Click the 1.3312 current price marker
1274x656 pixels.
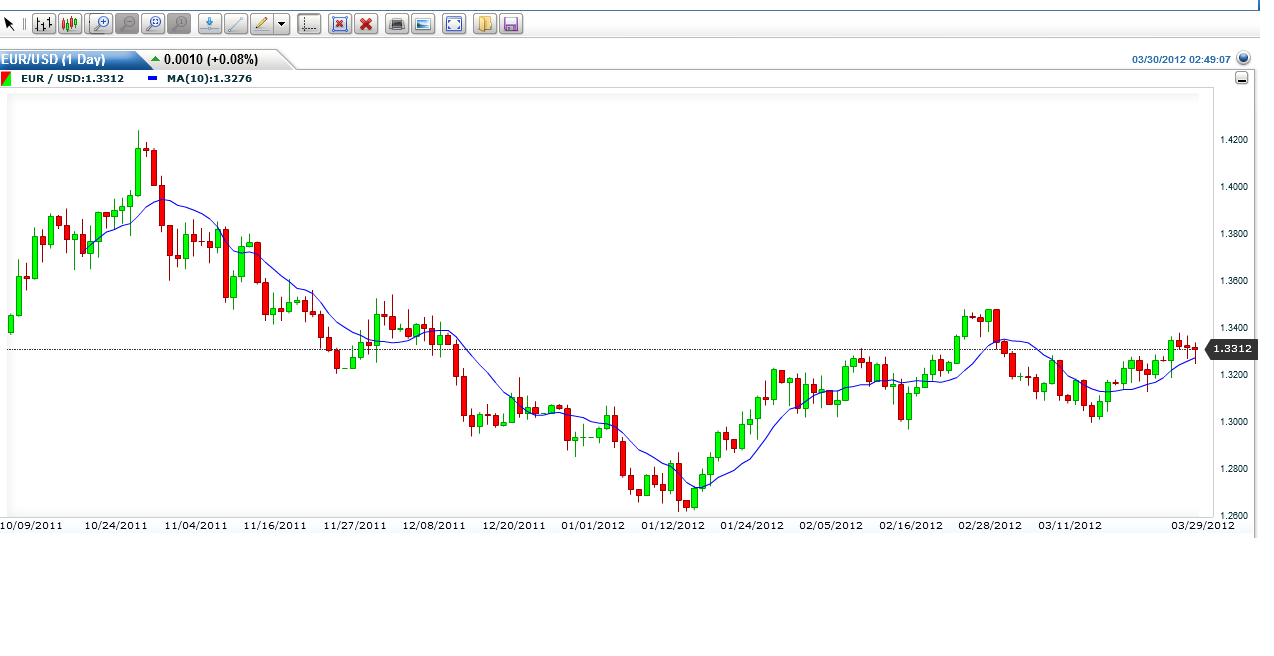1231,349
